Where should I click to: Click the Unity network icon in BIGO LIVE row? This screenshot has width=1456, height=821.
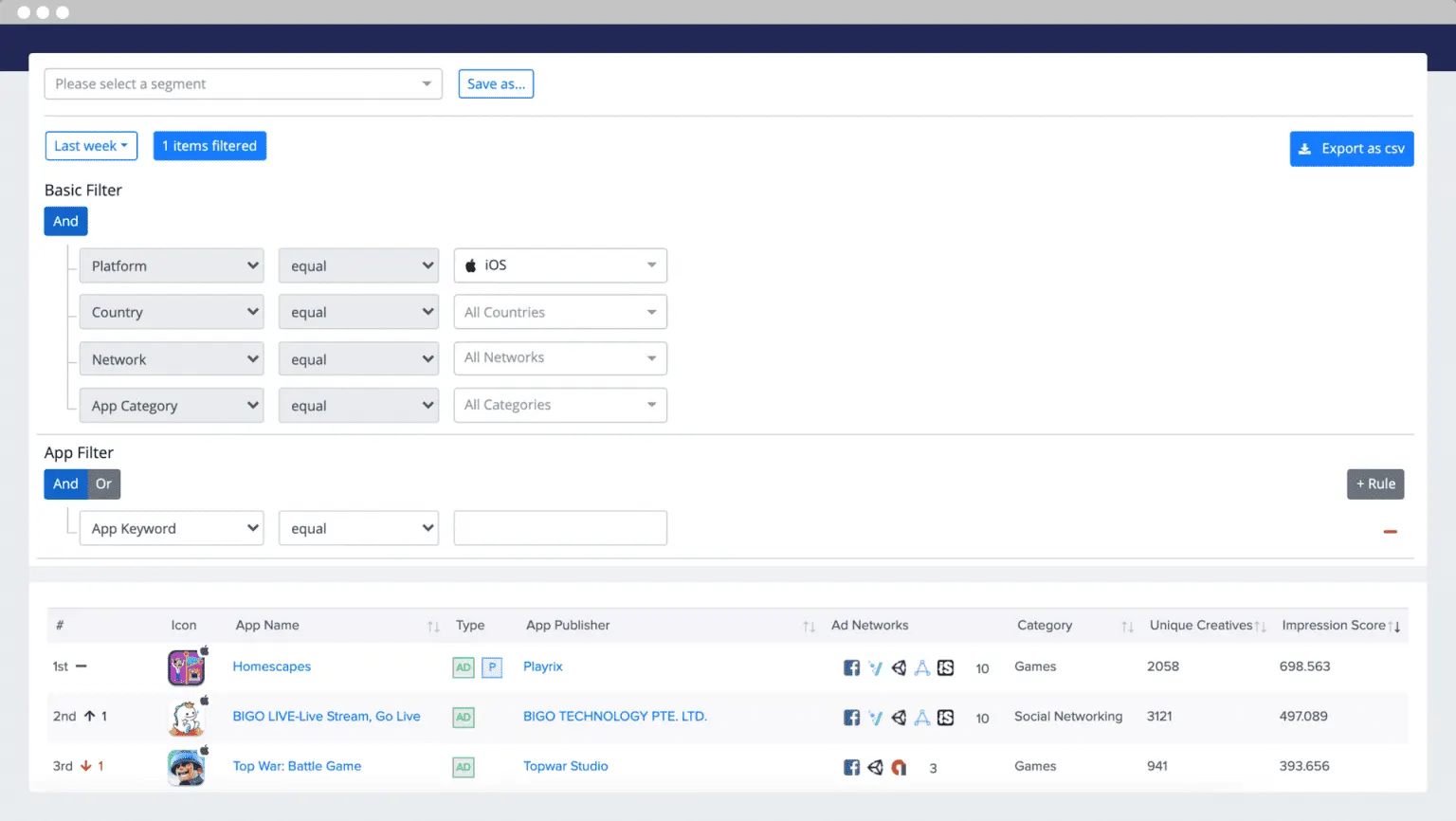[x=899, y=718]
